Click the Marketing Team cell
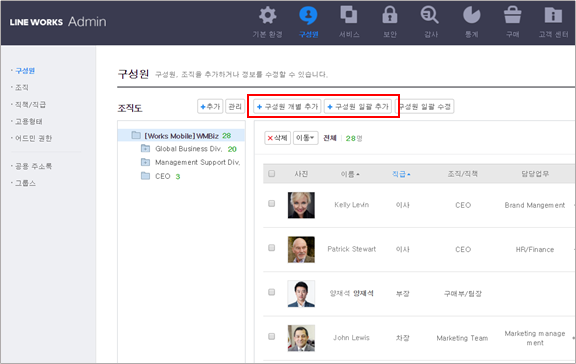This screenshot has width=576, height=364. click(x=462, y=338)
